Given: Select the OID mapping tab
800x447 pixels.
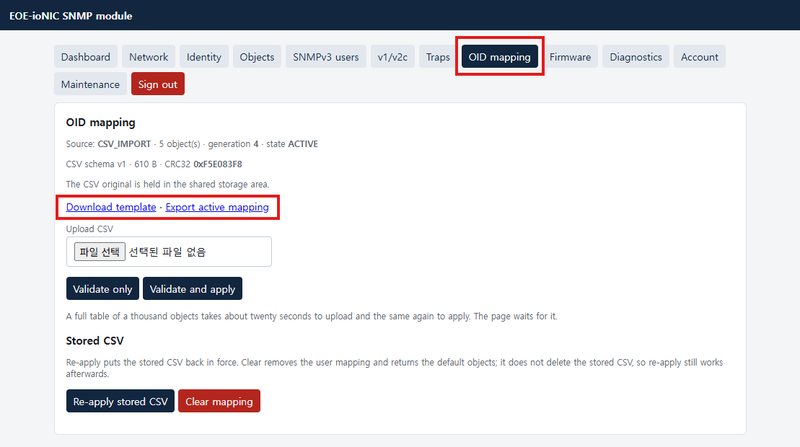Looking at the screenshot, I should (x=499, y=57).
